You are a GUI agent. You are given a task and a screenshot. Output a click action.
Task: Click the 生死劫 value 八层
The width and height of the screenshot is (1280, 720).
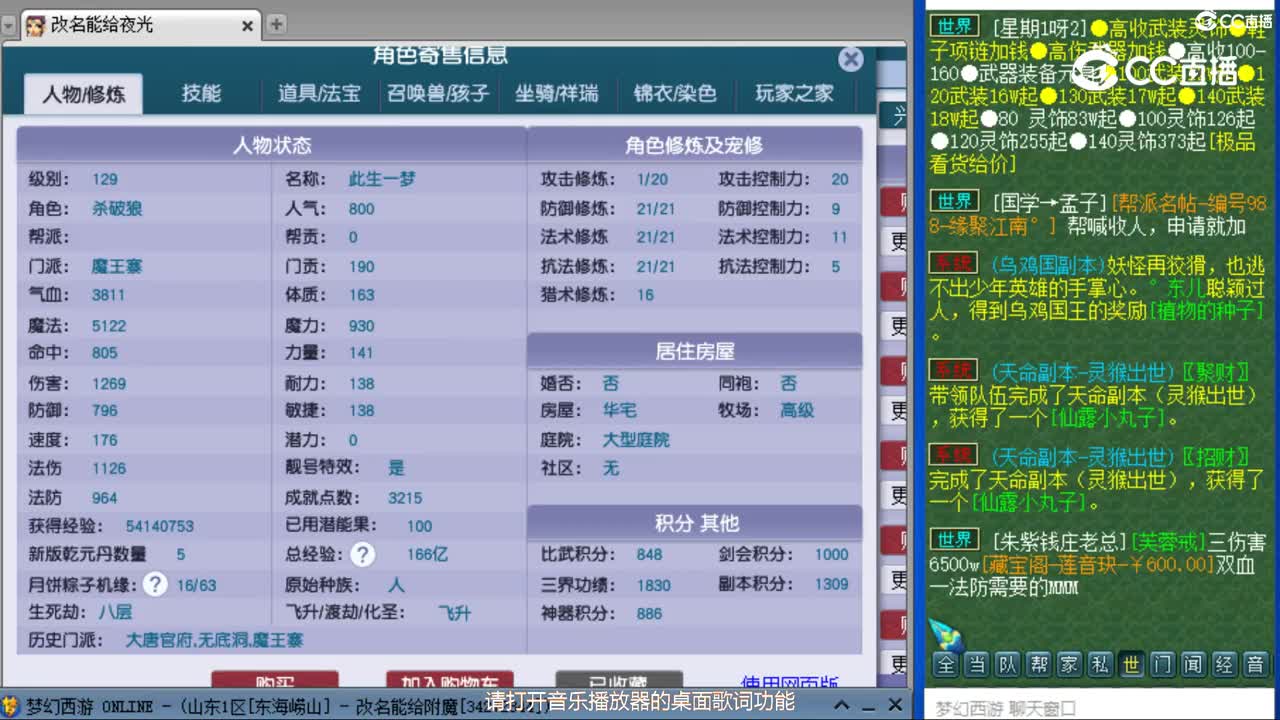(115, 612)
